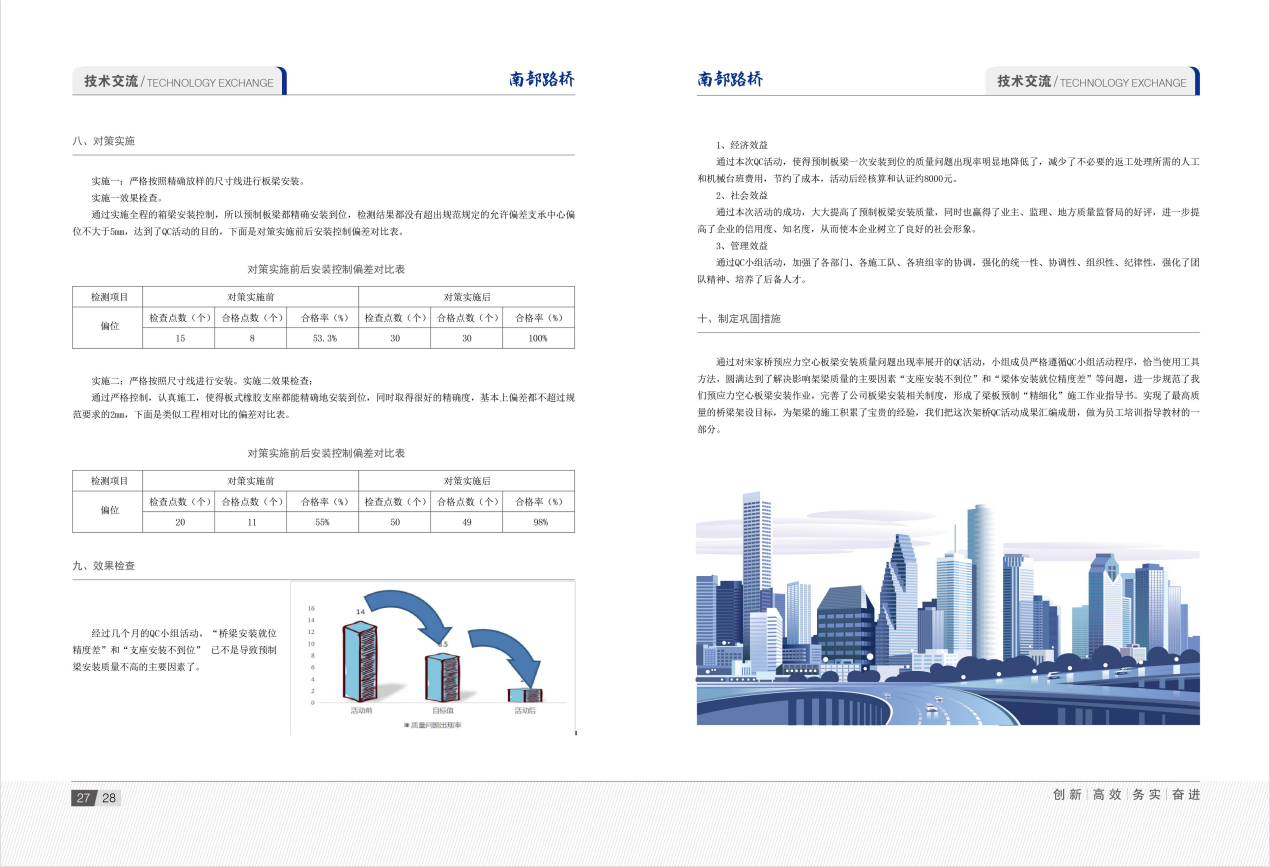
Task: Click the 南部路桥 logo on the left page
Action: pyautogui.click(x=541, y=80)
